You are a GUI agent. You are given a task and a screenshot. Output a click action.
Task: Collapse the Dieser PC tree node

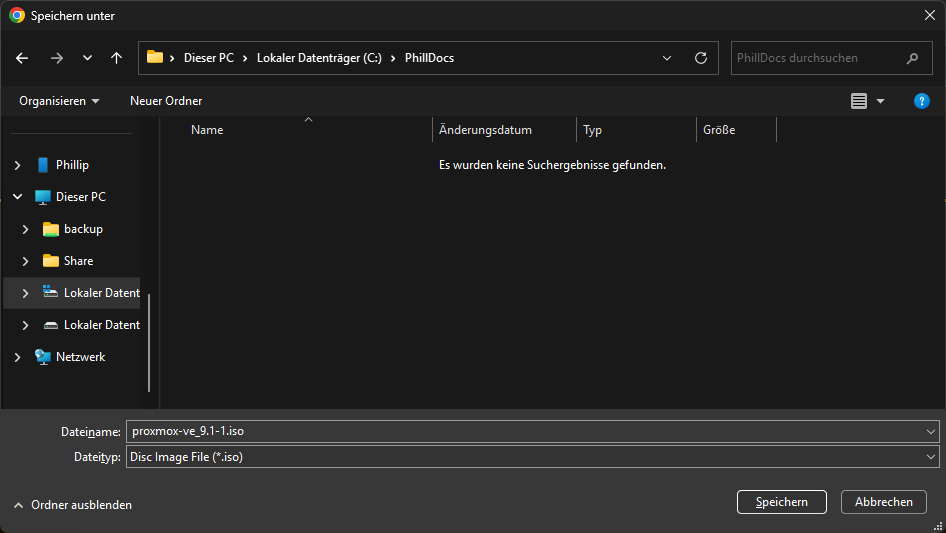18,197
